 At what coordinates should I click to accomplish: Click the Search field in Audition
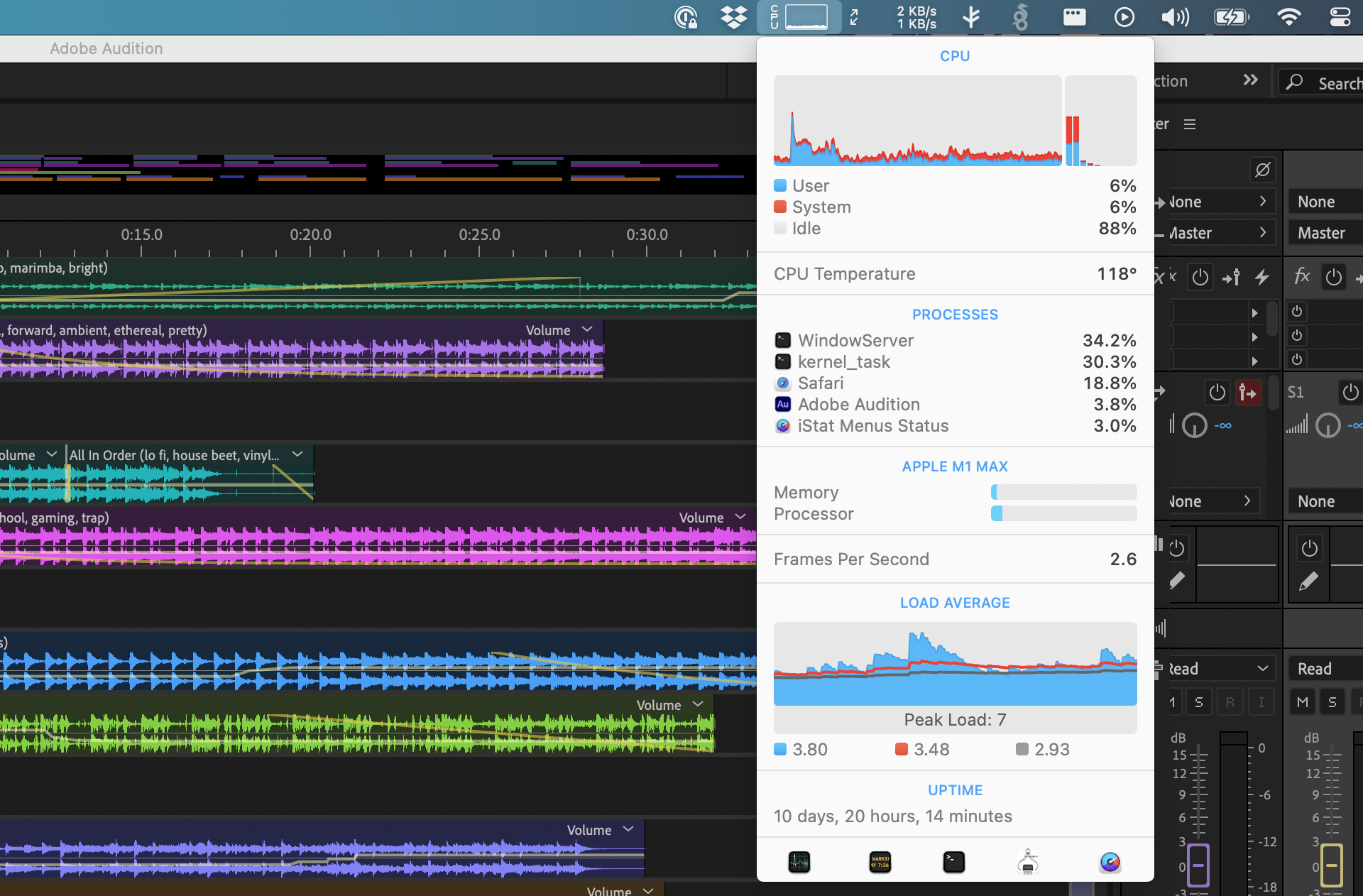point(1322,82)
